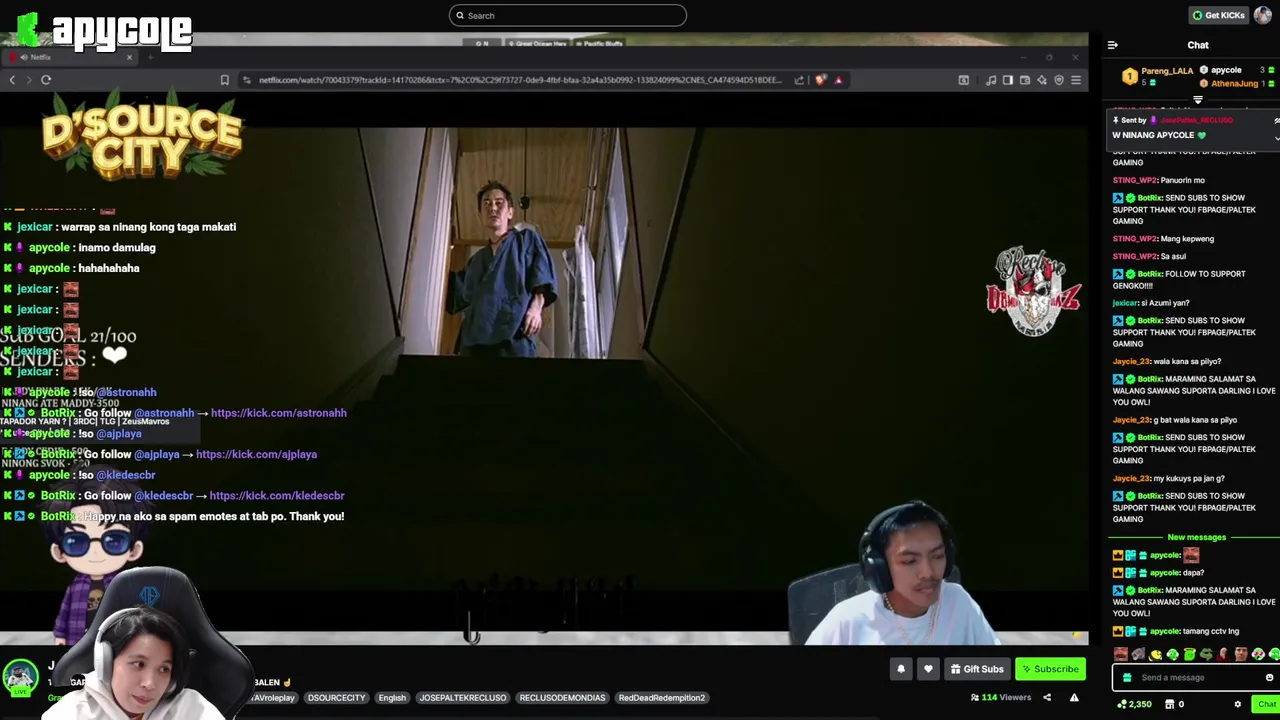This screenshot has width=1280, height=720.
Task: Share the stream via share icon
Action: (1047, 697)
